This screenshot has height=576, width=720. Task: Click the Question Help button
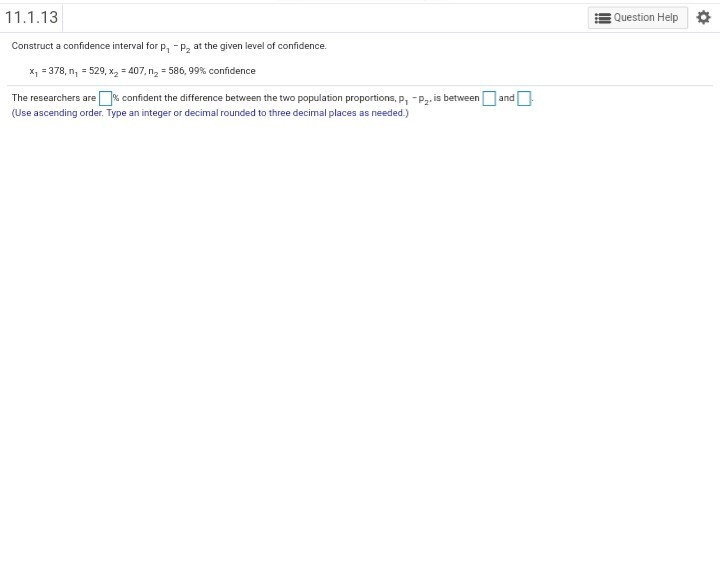pos(638,17)
